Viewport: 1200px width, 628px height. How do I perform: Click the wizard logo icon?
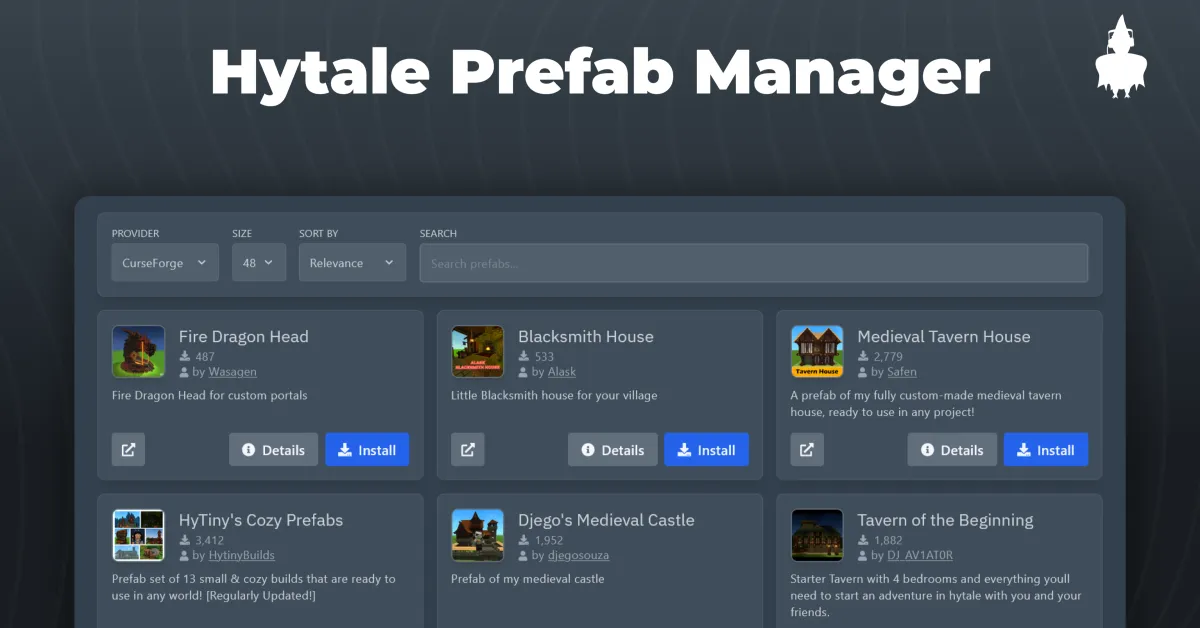(x=1121, y=59)
